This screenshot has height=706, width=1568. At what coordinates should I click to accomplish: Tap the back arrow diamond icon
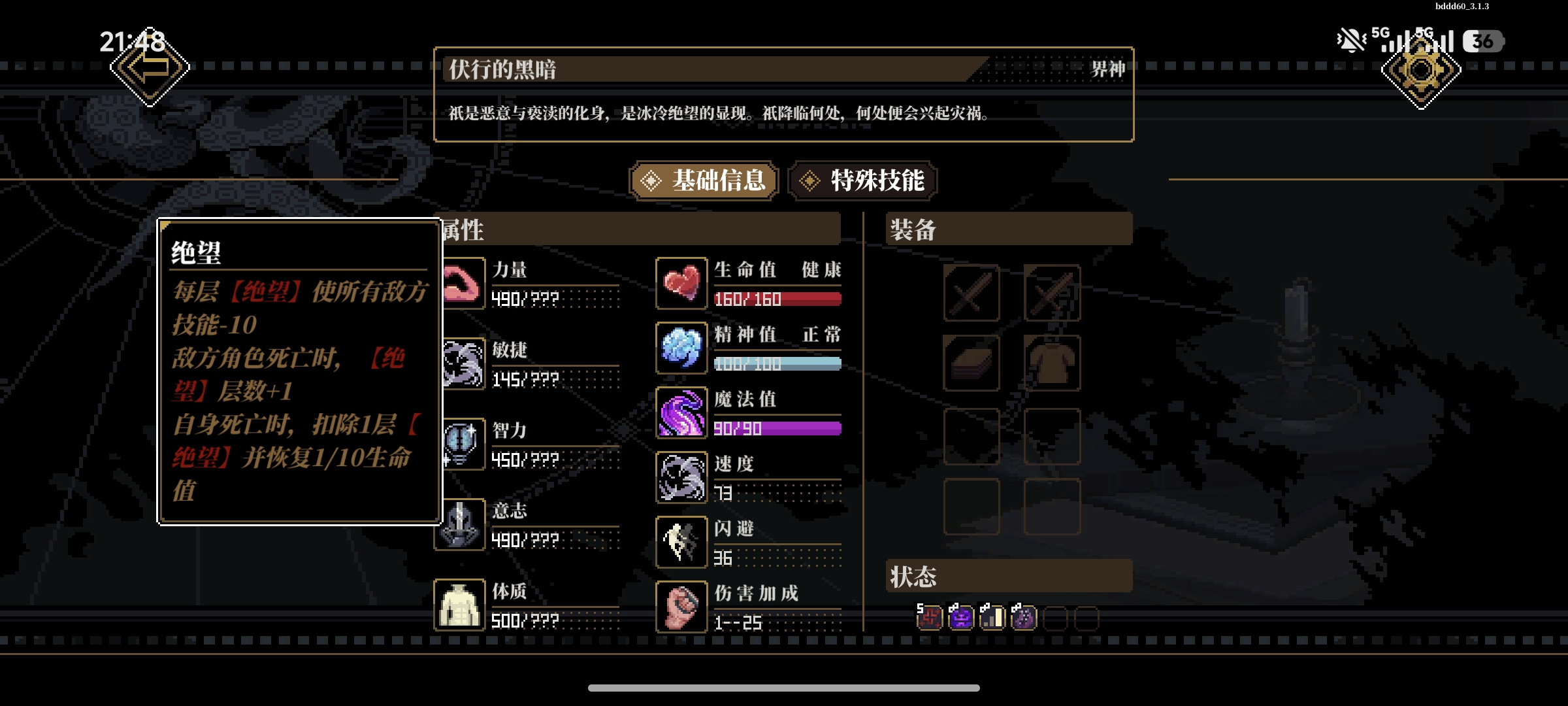[x=150, y=68]
